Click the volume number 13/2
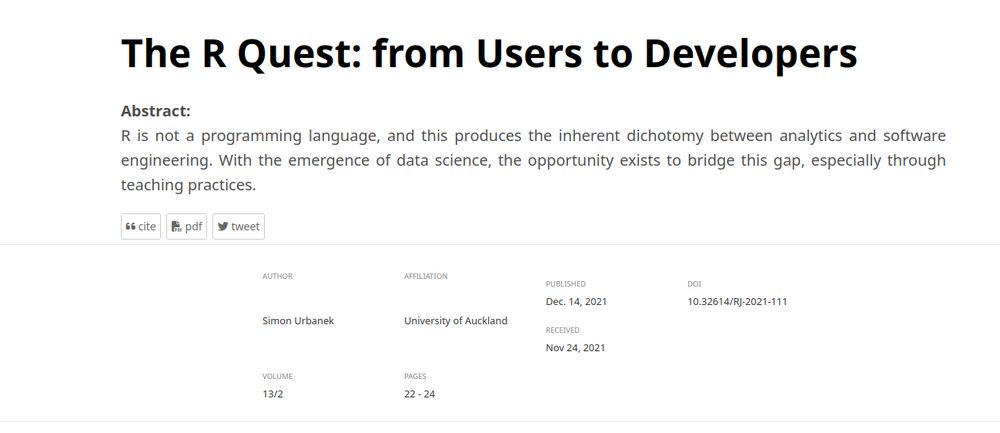This screenshot has width=1000, height=433. click(272, 393)
